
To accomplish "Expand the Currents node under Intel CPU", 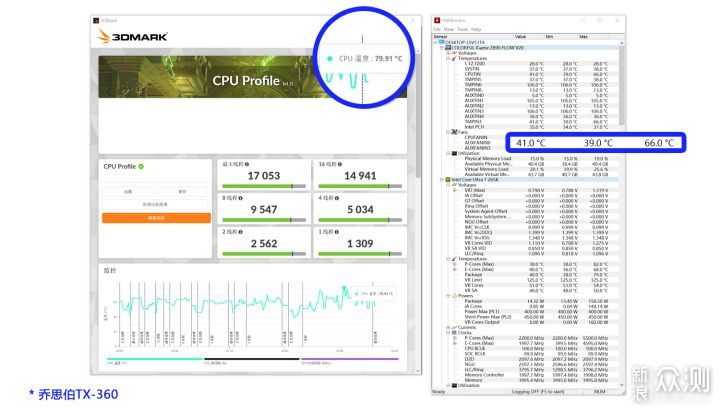I will point(448,327).
